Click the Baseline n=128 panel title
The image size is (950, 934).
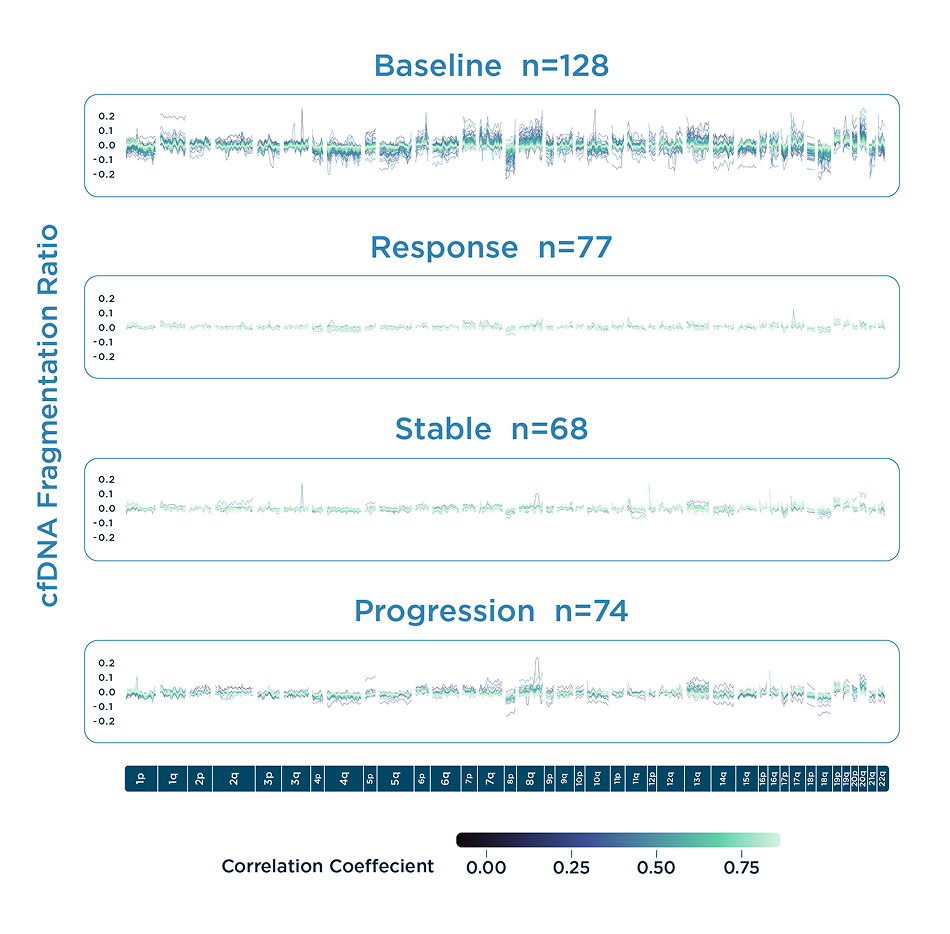click(491, 66)
